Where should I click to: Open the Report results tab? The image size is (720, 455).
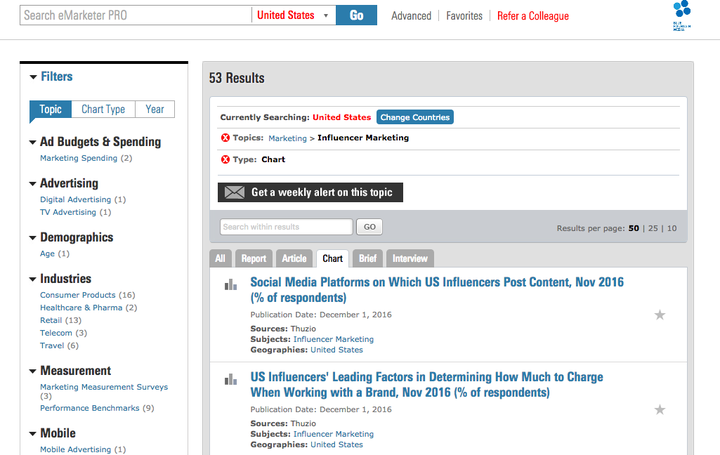pos(254,258)
